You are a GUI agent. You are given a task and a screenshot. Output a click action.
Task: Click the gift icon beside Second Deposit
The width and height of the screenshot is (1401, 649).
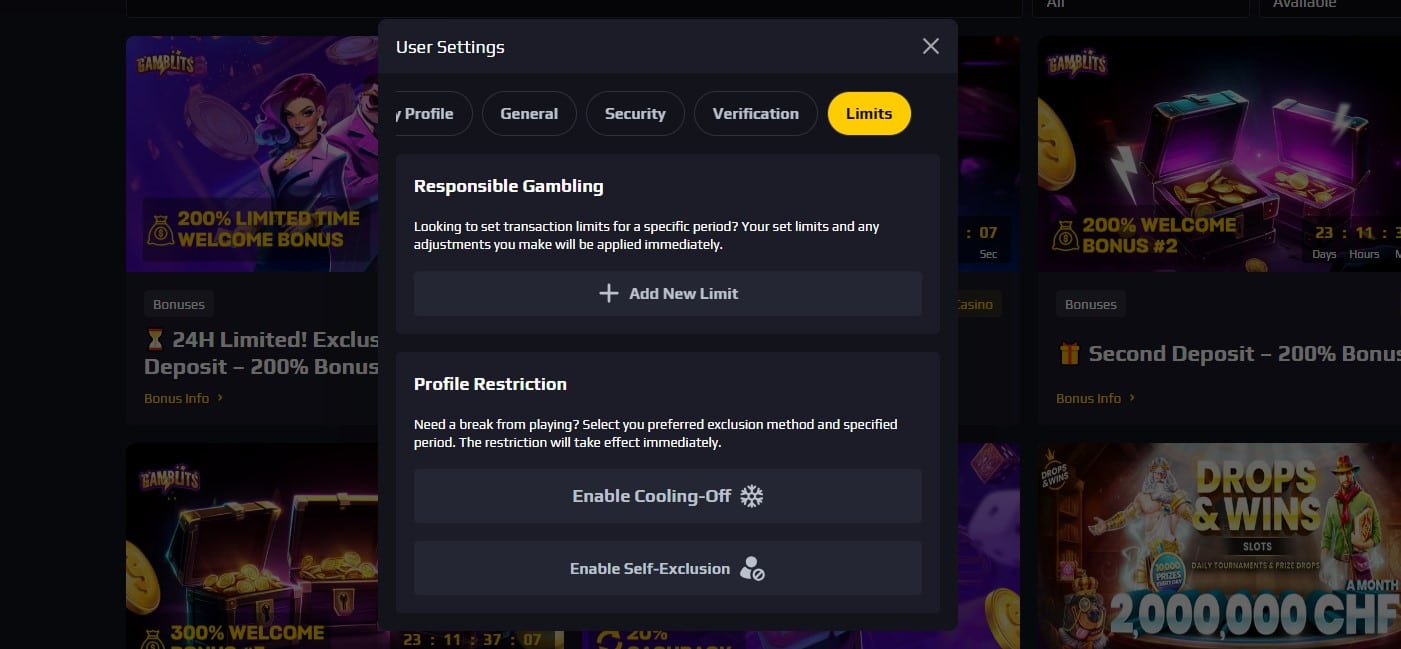pos(1067,354)
